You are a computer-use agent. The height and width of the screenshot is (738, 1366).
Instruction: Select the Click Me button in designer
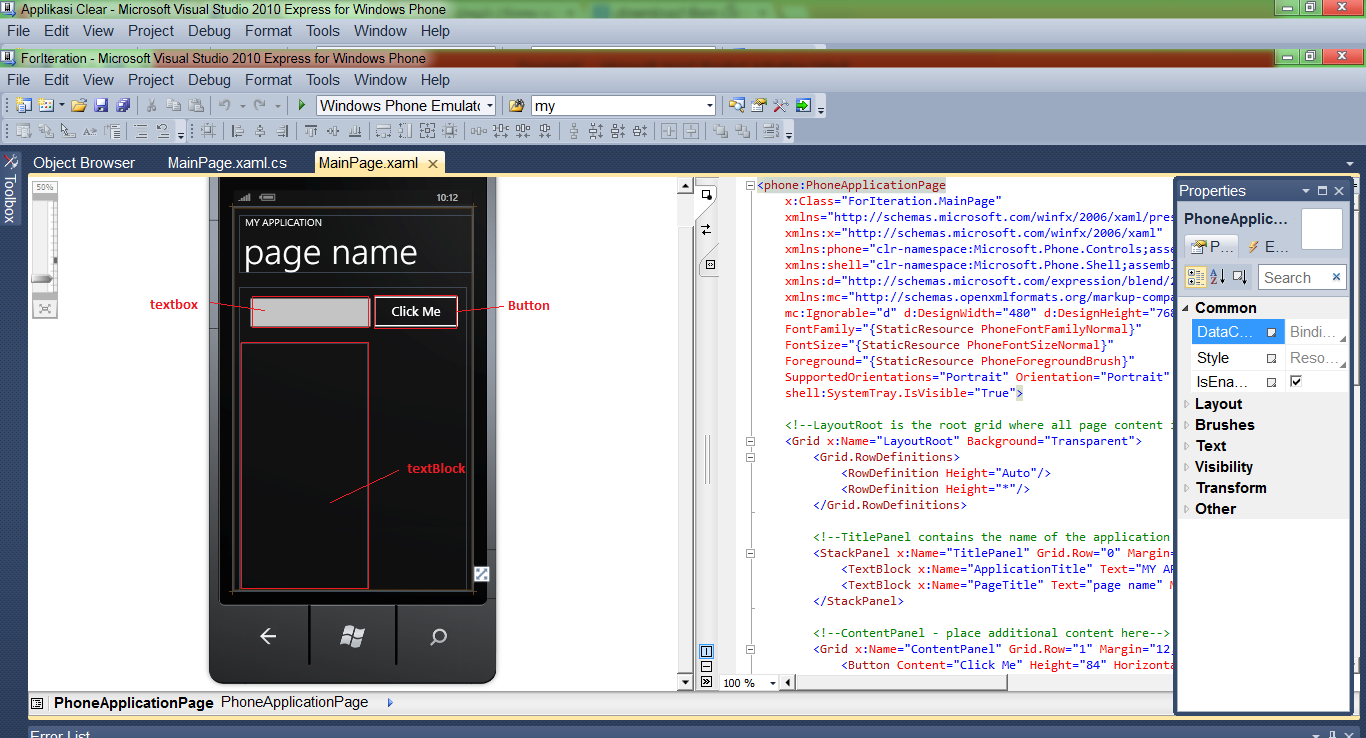[416, 312]
